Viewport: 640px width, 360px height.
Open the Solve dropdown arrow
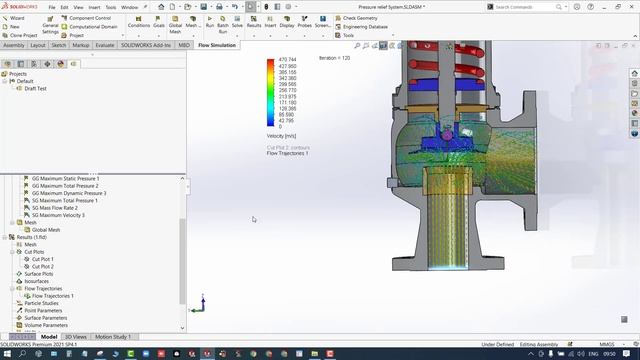coord(237,36)
